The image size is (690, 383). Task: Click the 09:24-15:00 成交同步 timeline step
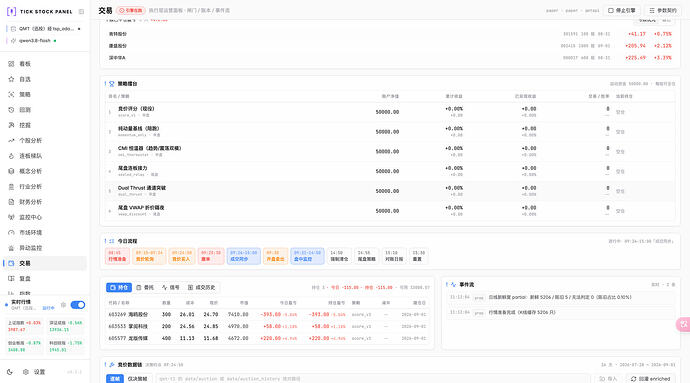[x=244, y=256]
